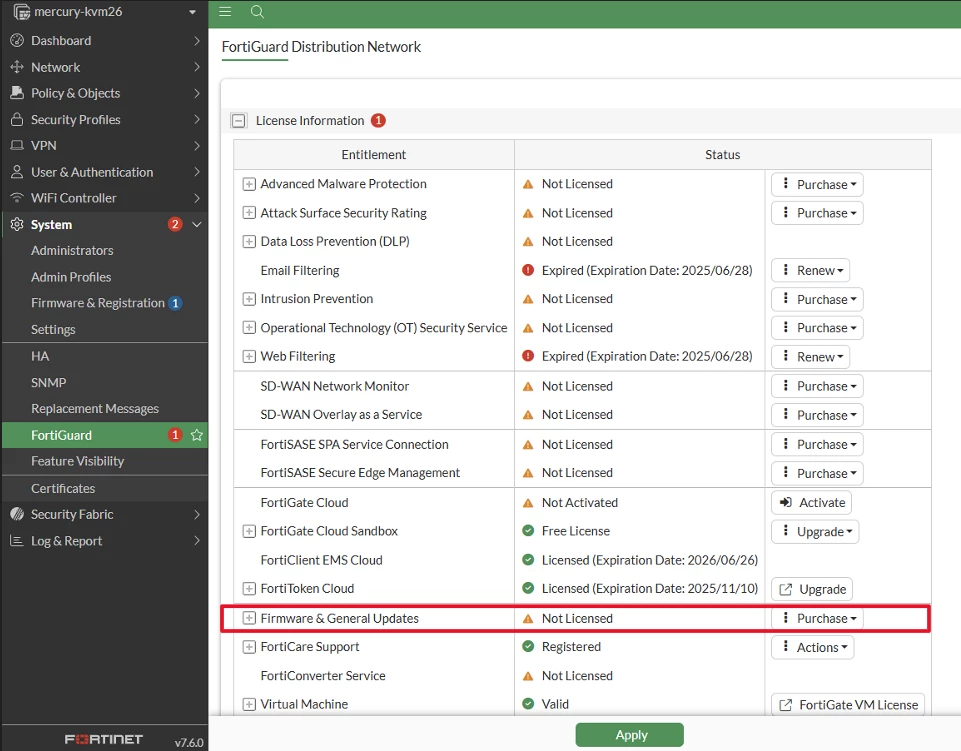Click the Email Filtering expired red icon

528,270
